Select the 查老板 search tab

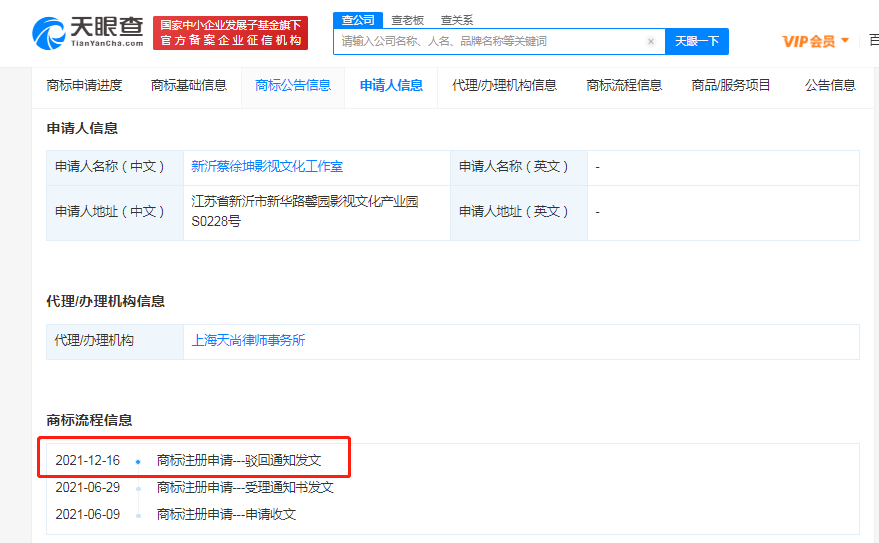pyautogui.click(x=407, y=20)
